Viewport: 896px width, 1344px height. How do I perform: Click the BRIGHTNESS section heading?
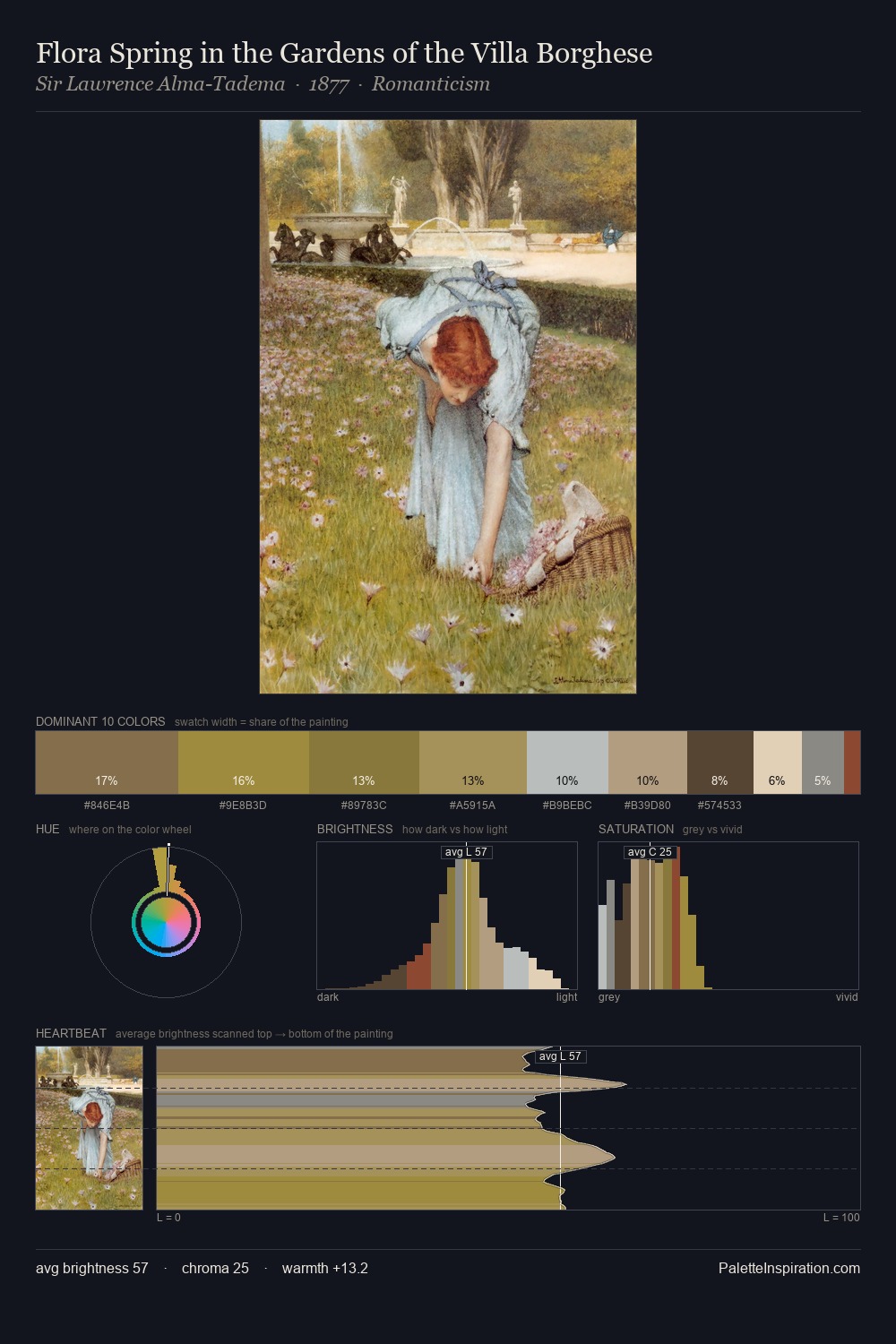pos(355,829)
